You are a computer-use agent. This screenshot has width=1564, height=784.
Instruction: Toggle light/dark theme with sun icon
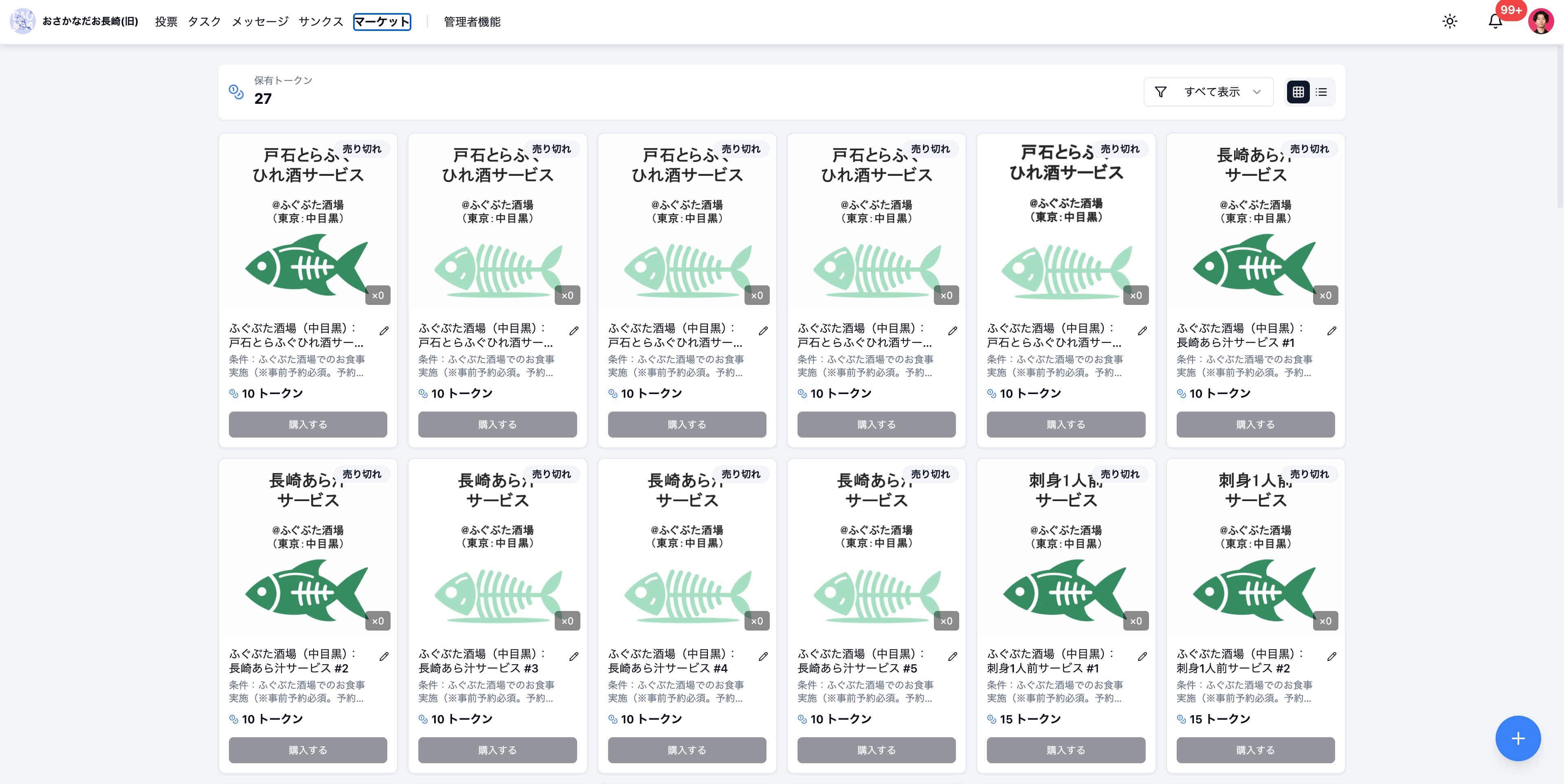tap(1450, 21)
